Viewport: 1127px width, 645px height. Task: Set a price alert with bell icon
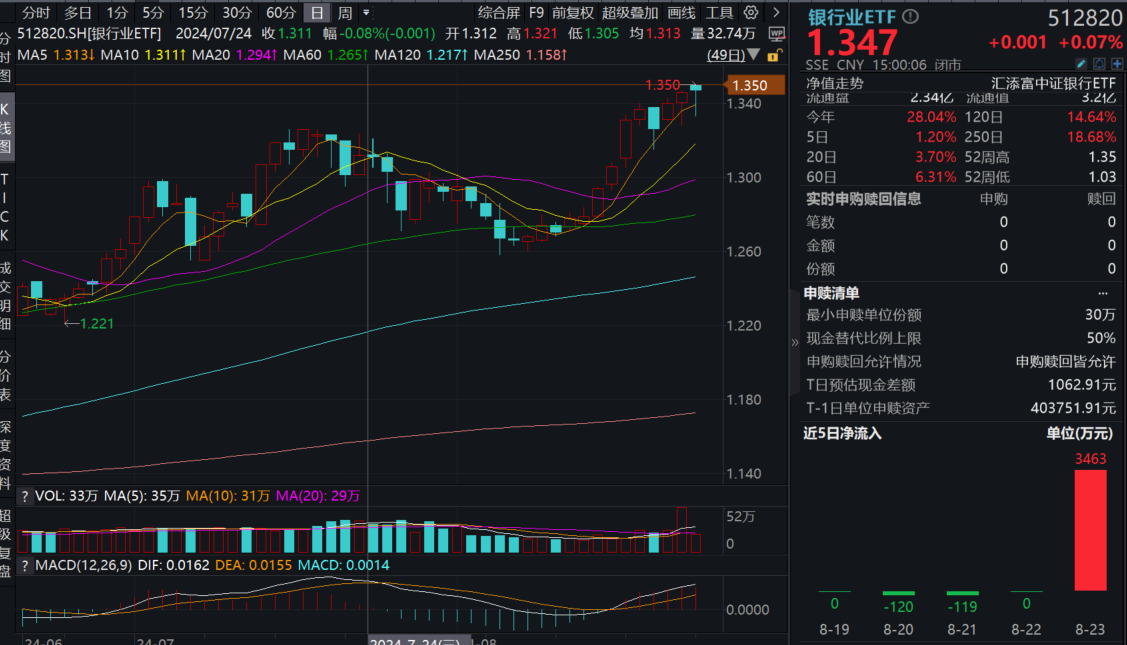point(1099,65)
